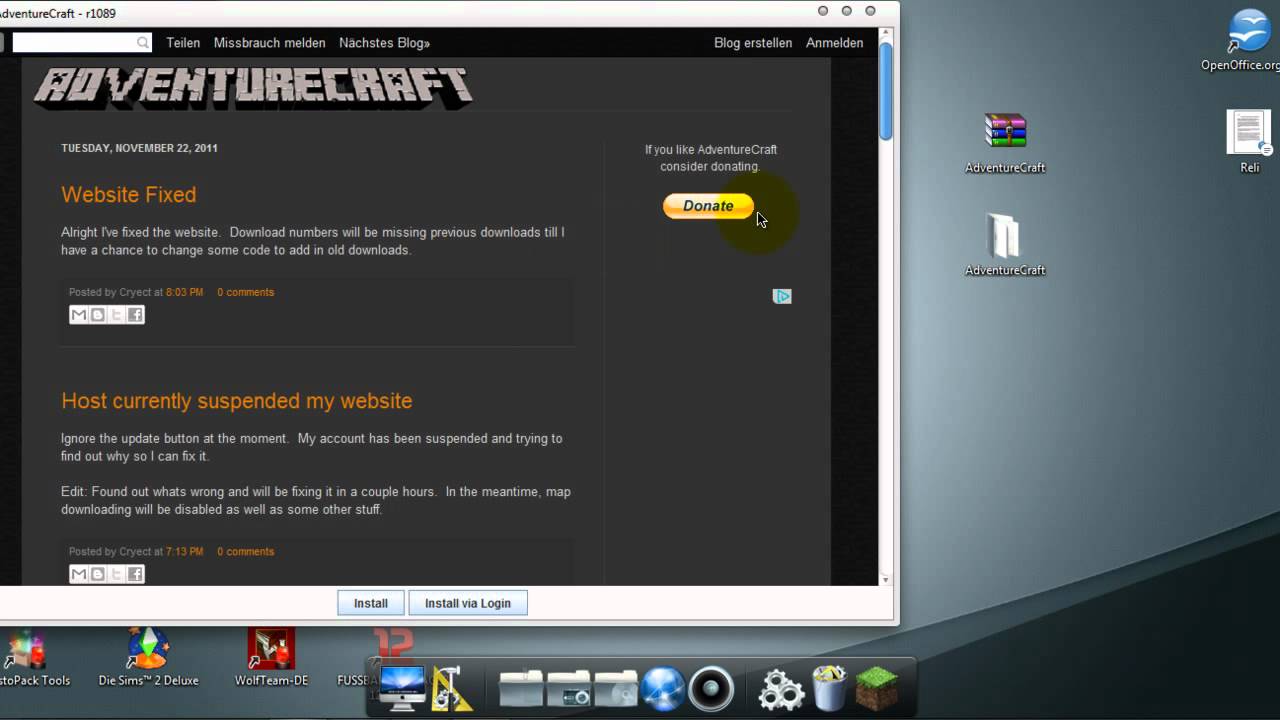Open the Website Fixed post title

(128, 195)
